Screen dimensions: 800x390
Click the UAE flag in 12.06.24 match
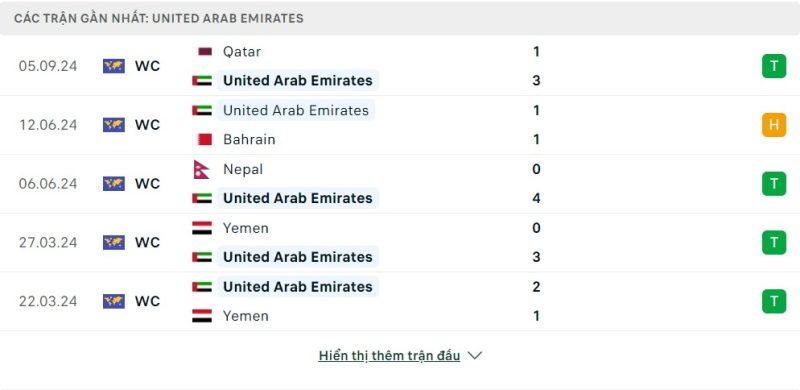[202, 110]
